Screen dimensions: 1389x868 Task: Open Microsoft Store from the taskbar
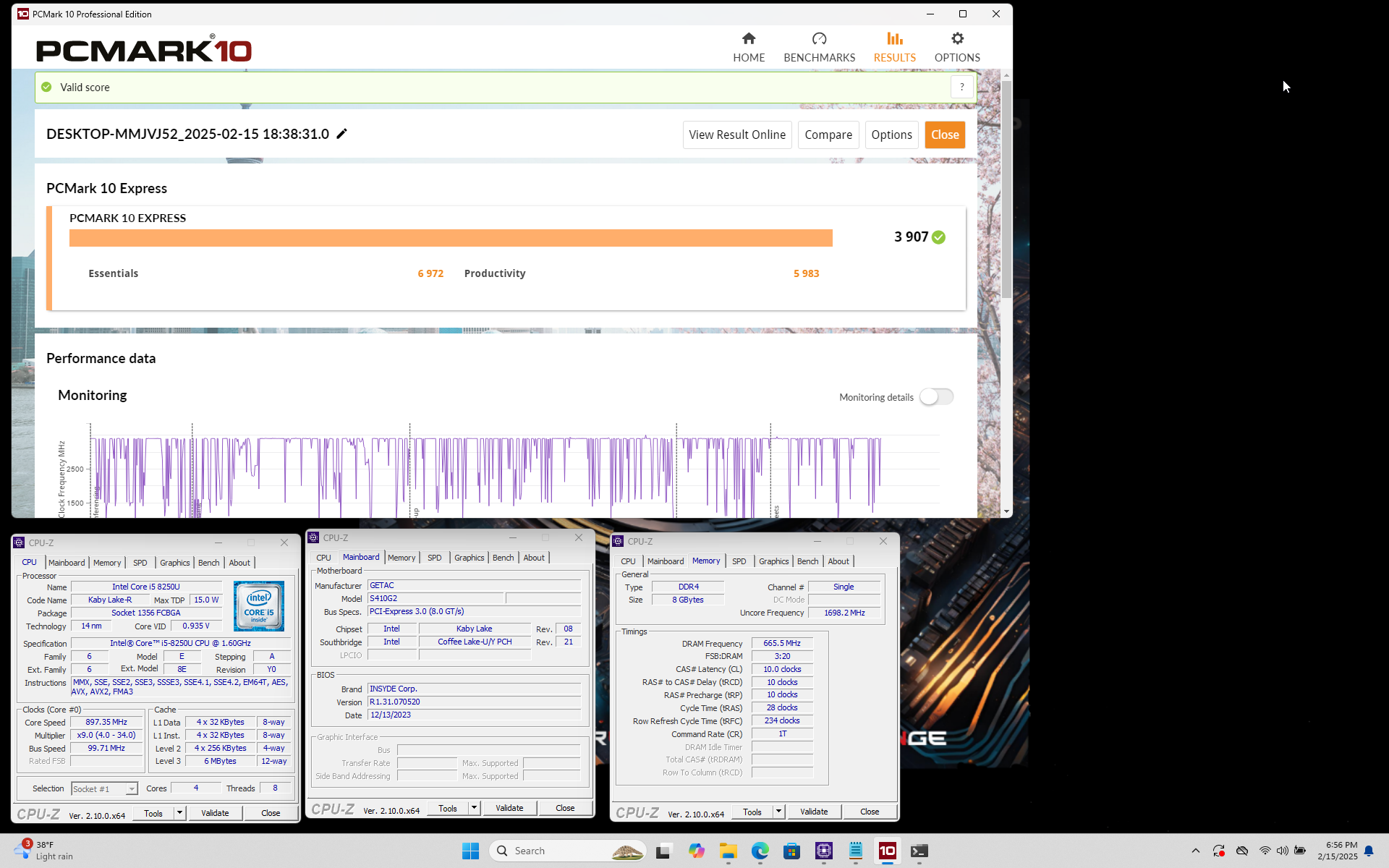coord(791,851)
